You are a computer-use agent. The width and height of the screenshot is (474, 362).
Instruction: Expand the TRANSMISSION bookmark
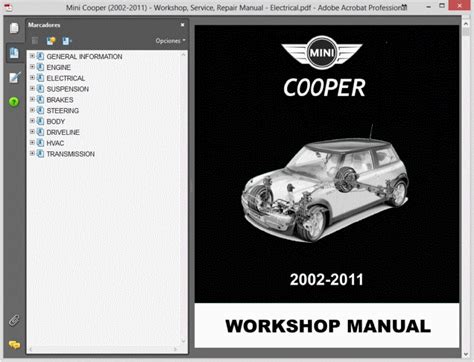pyautogui.click(x=32, y=153)
